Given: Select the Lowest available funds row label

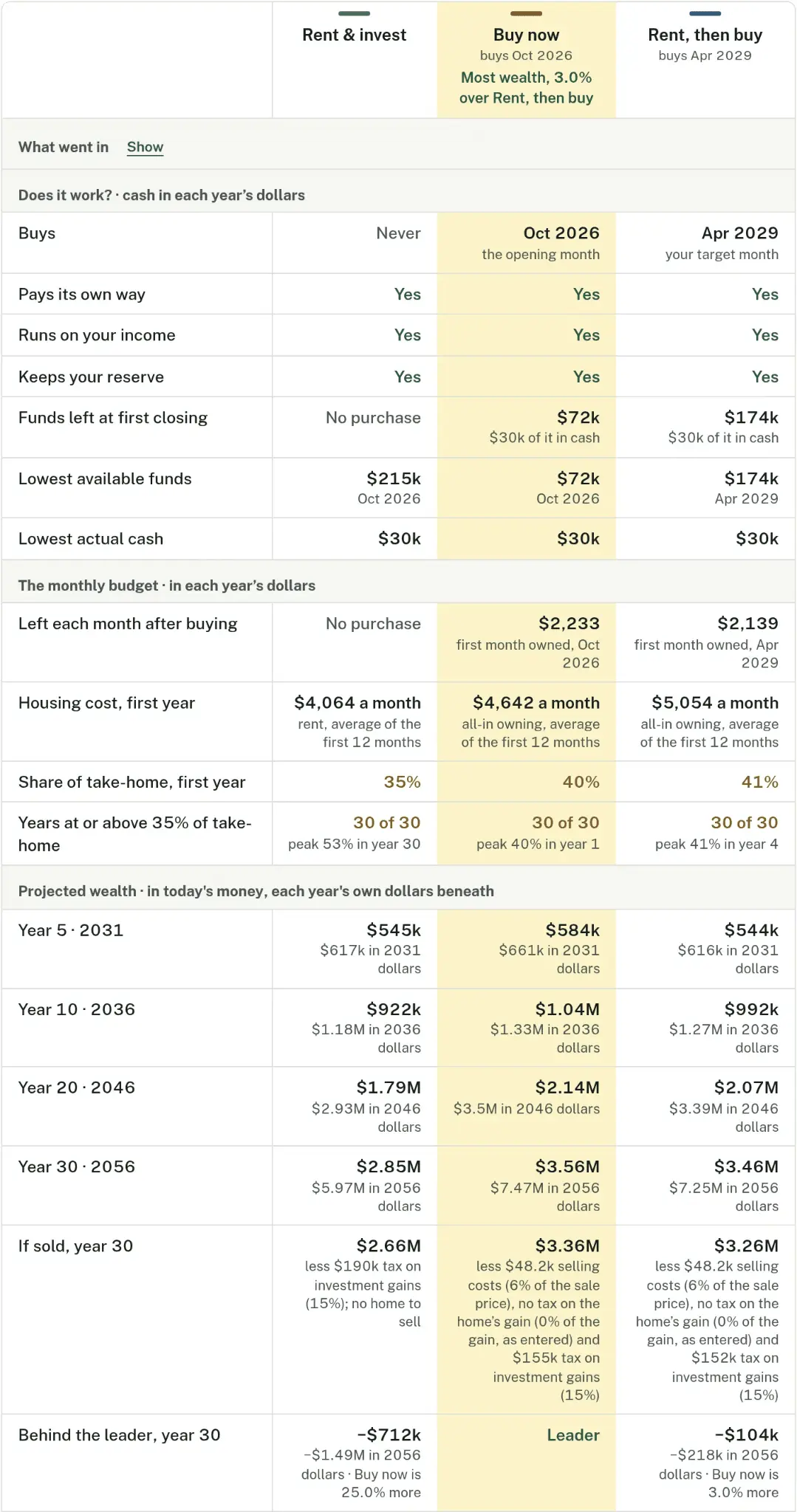Looking at the screenshot, I should (x=105, y=478).
